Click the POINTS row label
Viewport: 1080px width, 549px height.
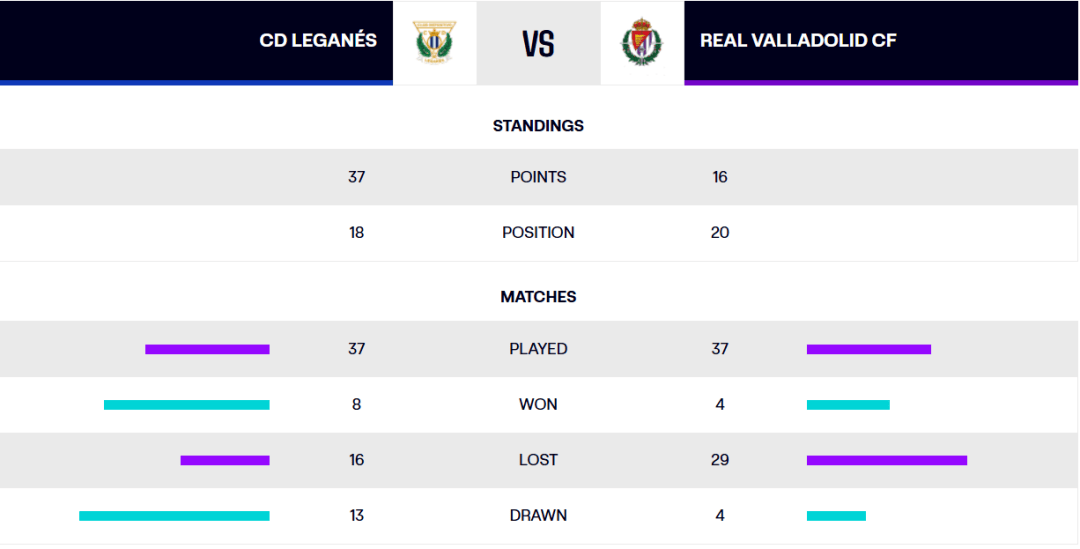[538, 177]
